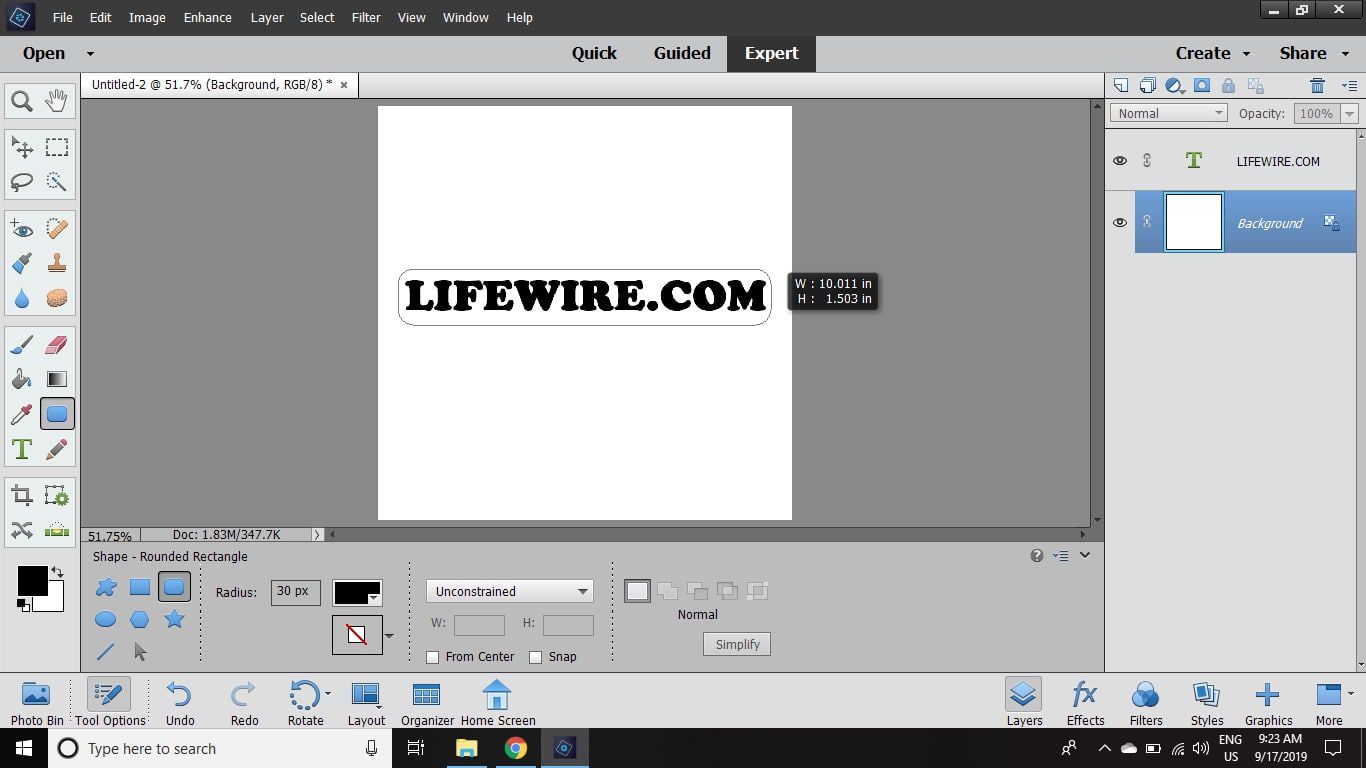This screenshot has height=768, width=1366.
Task: Select the Horizontal Type tool
Action: point(22,449)
